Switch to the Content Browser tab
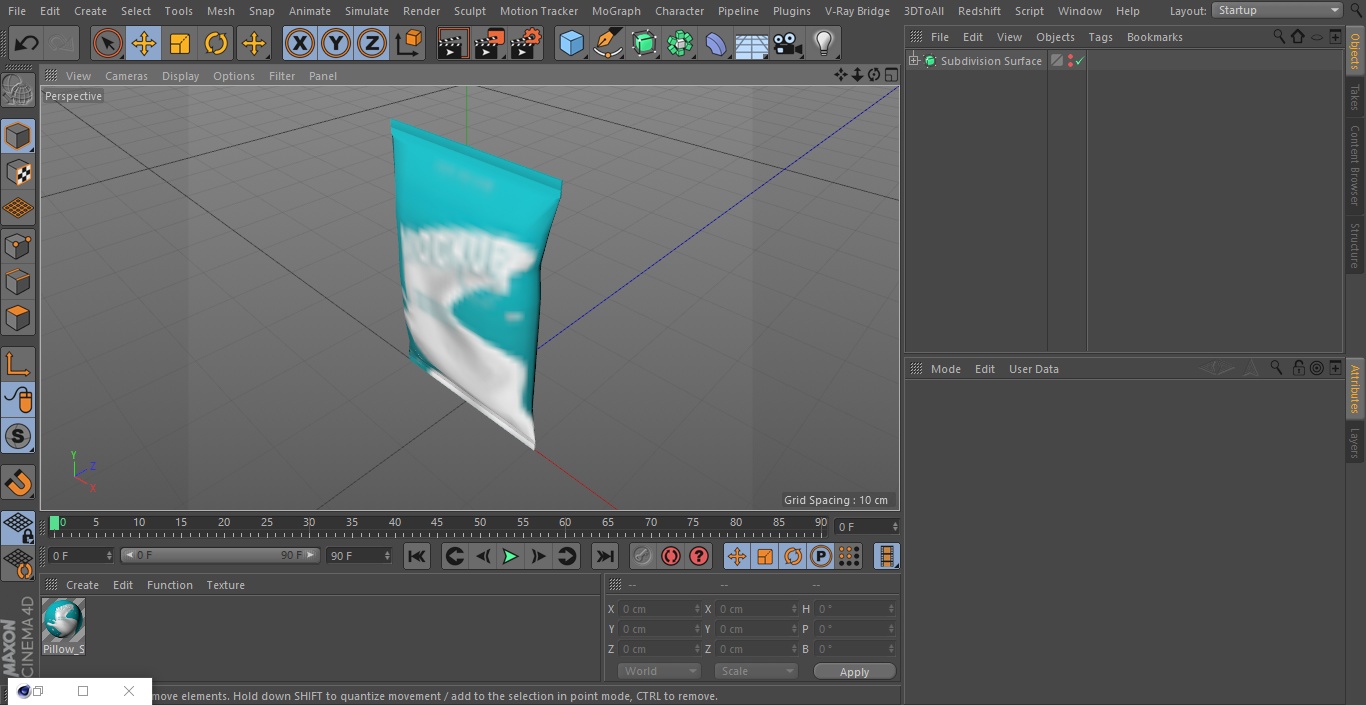This screenshot has width=1366, height=705. click(1355, 164)
